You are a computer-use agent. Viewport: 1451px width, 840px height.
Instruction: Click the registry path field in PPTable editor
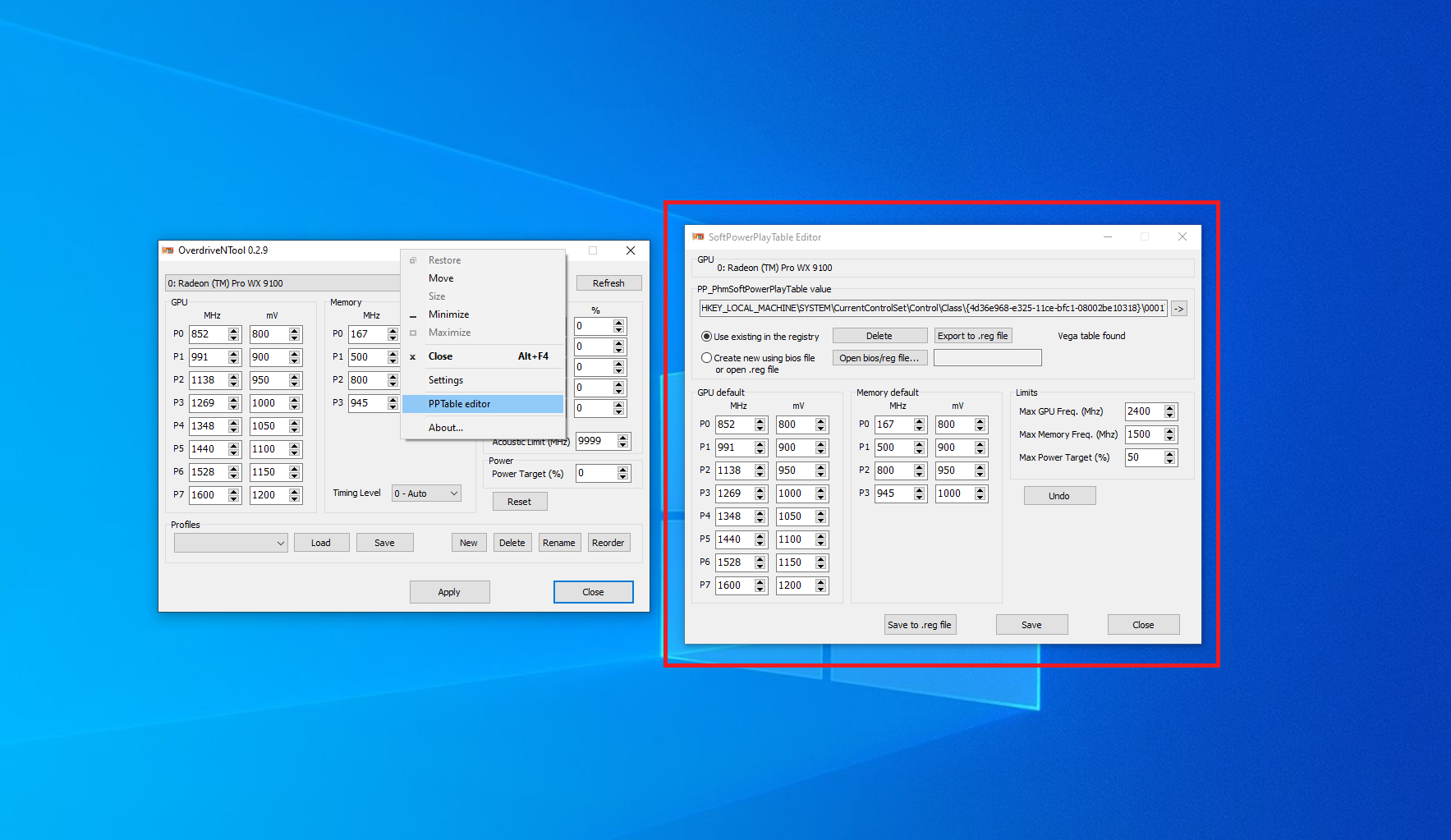click(x=933, y=309)
